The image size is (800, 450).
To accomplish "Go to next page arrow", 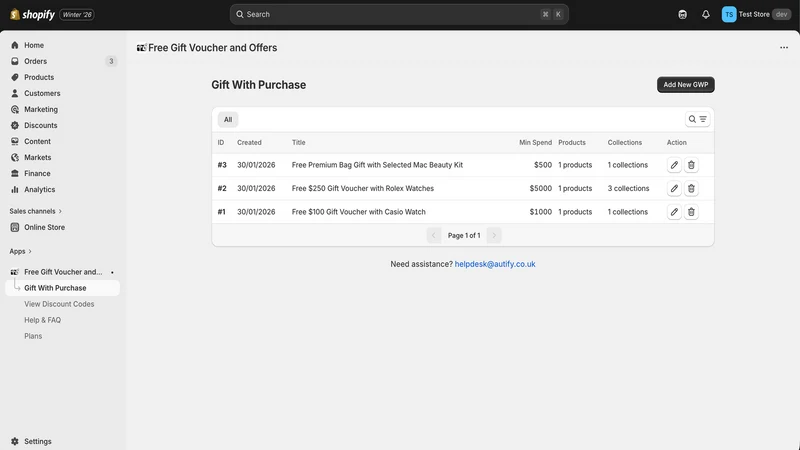I will [494, 235].
